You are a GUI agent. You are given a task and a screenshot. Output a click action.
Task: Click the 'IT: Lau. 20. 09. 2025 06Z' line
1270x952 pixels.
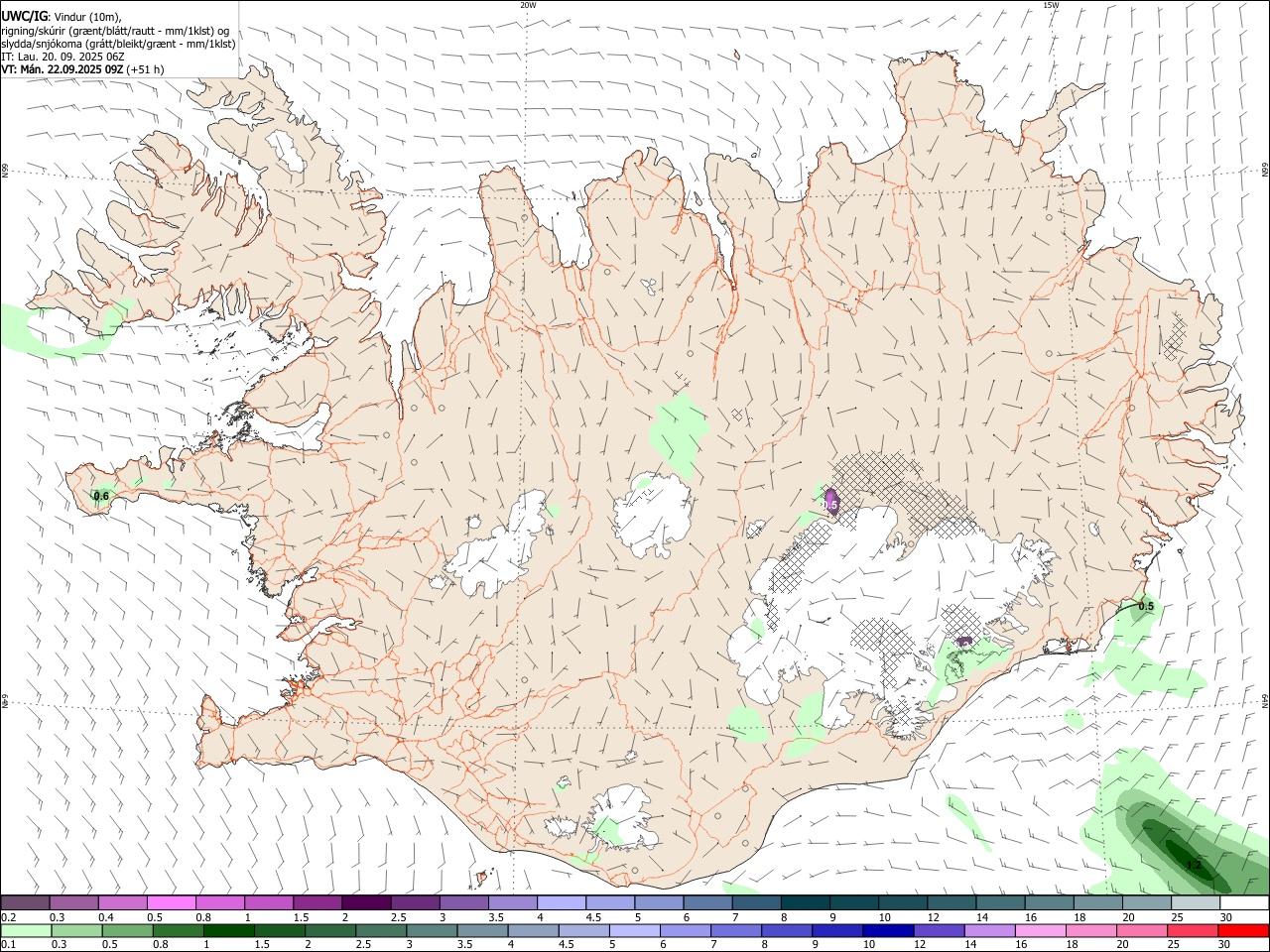62,57
